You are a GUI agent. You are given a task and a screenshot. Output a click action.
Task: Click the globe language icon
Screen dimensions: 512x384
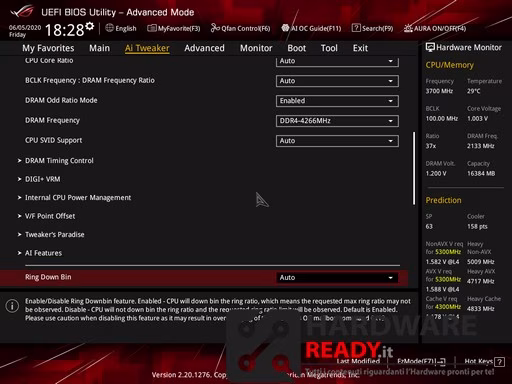coord(109,28)
